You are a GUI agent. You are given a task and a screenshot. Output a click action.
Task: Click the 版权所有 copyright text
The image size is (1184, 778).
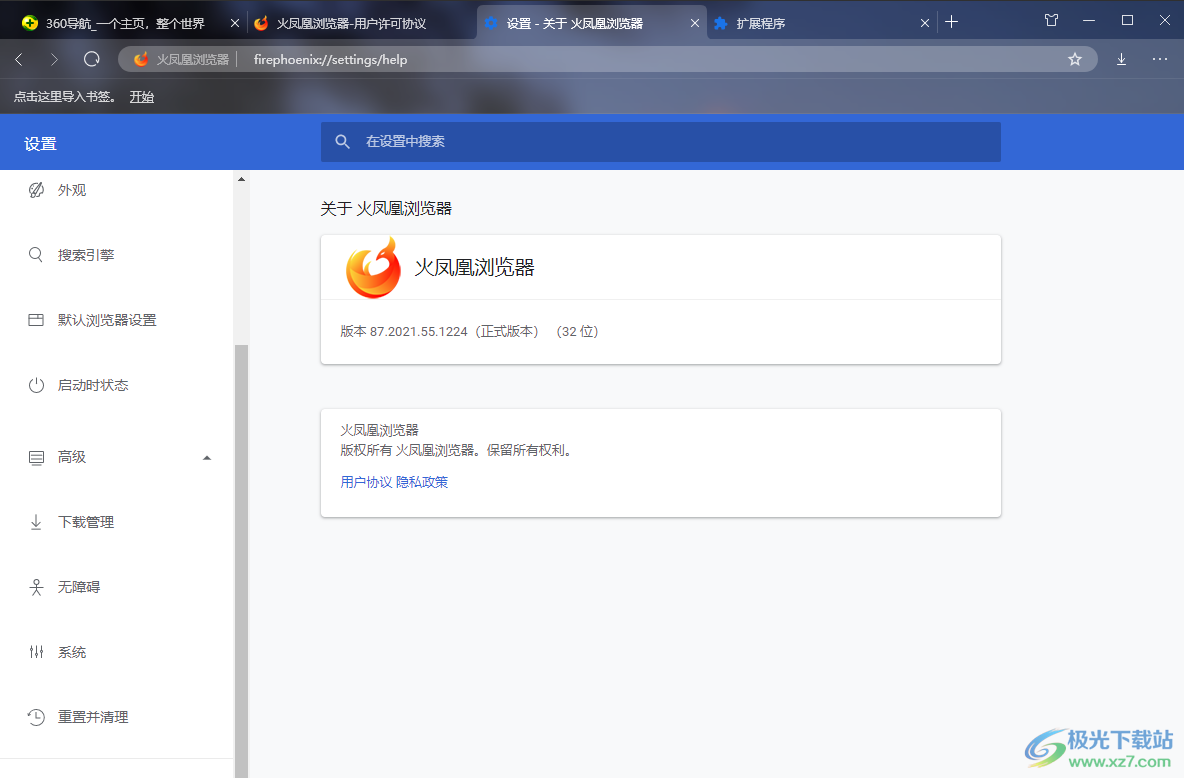(457, 450)
